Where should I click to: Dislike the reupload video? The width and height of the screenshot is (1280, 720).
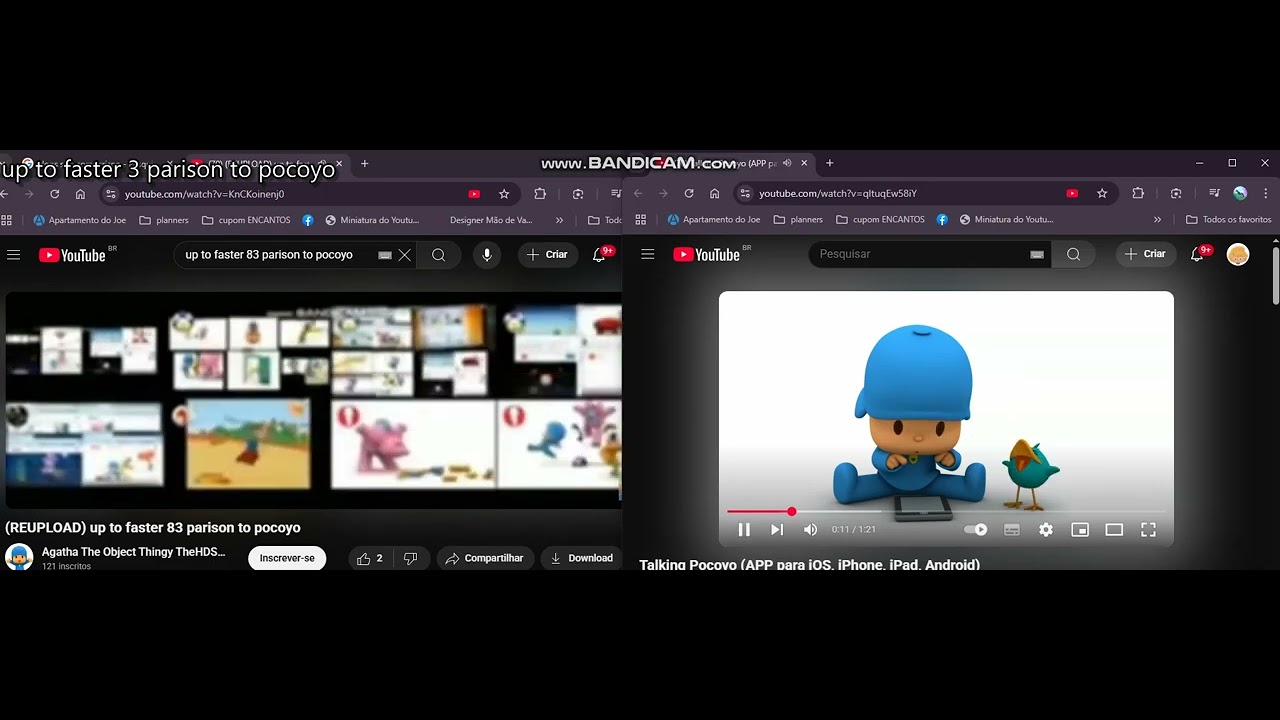410,558
